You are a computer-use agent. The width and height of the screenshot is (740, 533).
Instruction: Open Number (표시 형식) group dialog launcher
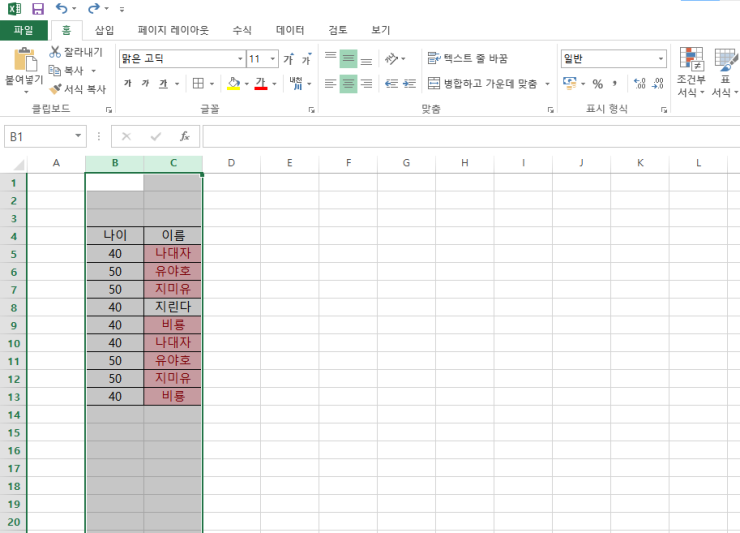pos(664,110)
